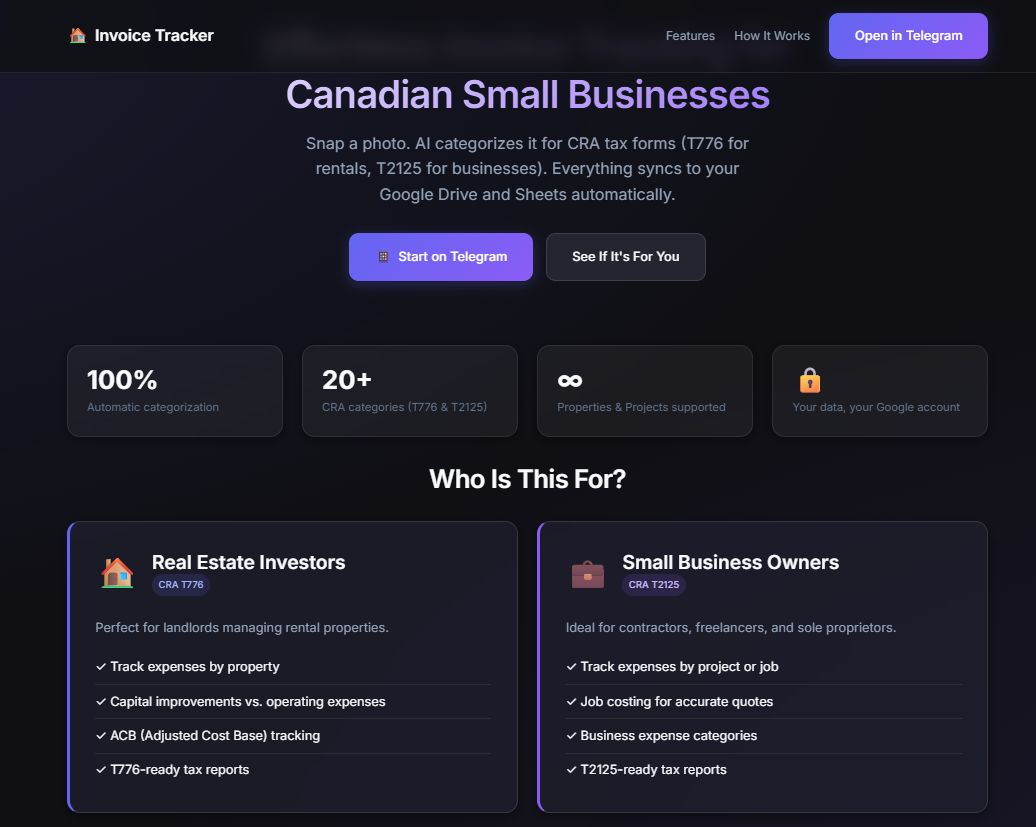This screenshot has width=1036, height=827.
Task: Select the CRA T2125 badge
Action: tap(653, 585)
